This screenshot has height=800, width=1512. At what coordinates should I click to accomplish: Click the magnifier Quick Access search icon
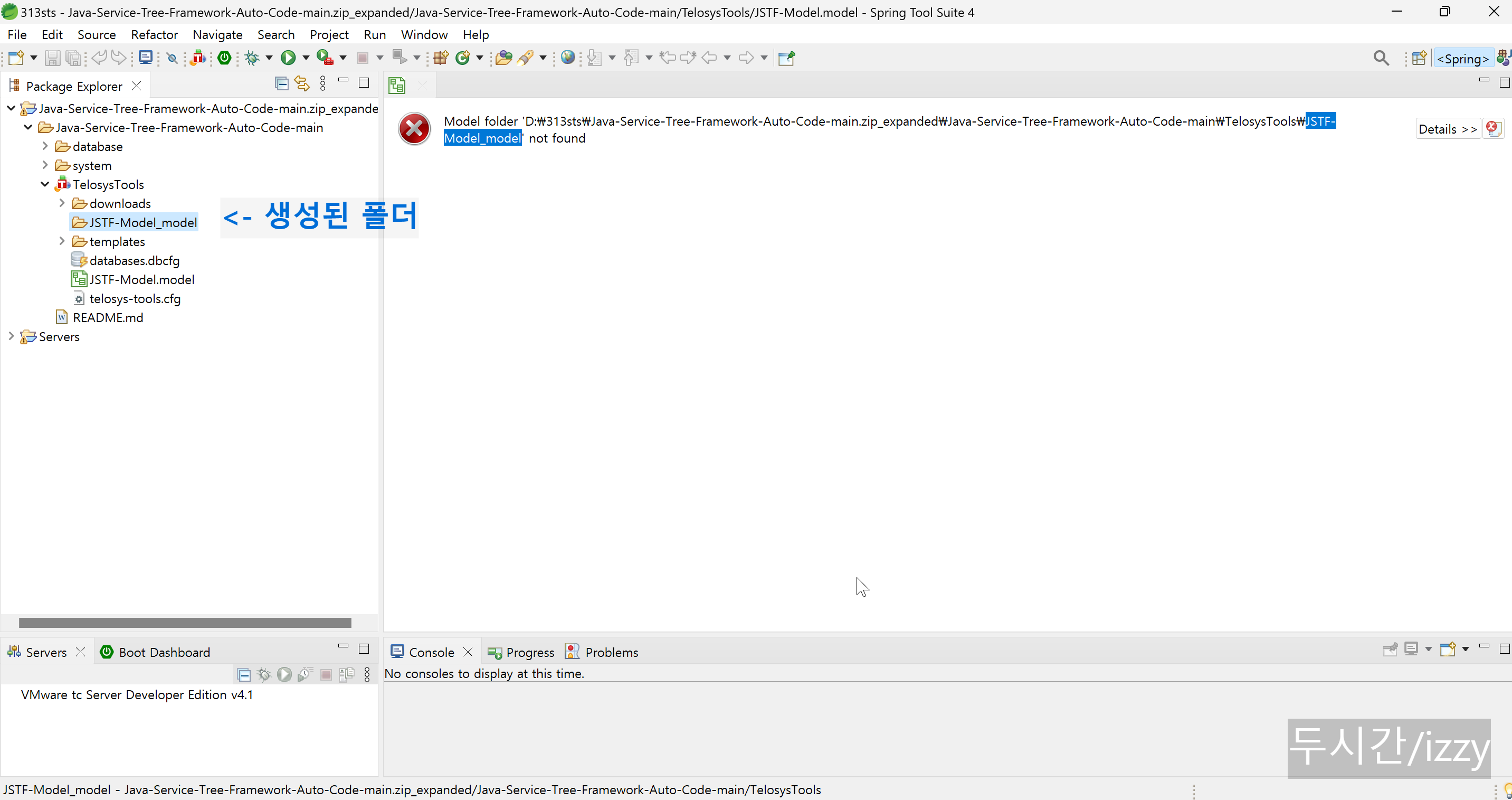click(1381, 58)
